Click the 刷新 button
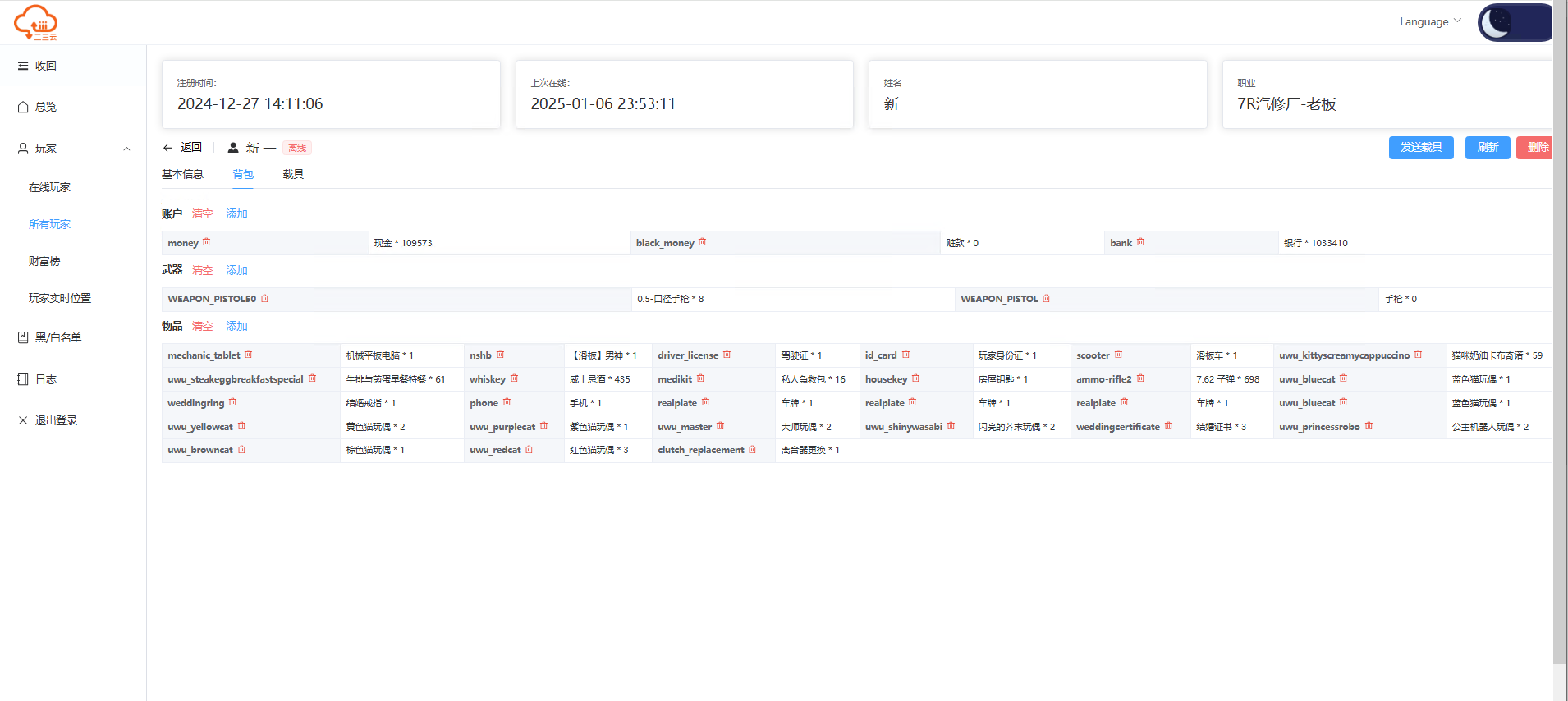1568x701 pixels. pyautogui.click(x=1488, y=148)
